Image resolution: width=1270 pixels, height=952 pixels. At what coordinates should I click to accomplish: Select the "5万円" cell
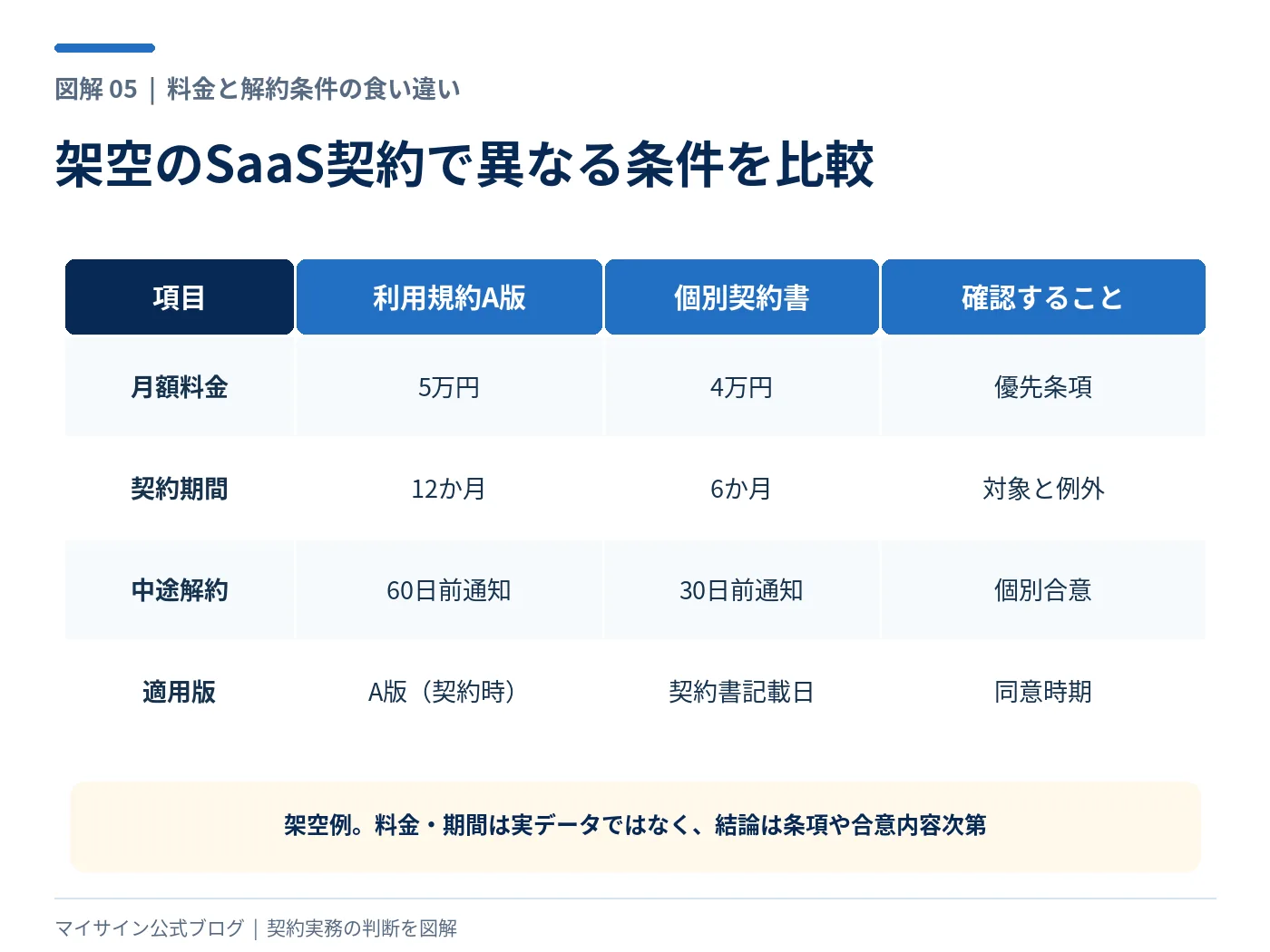[449, 387]
